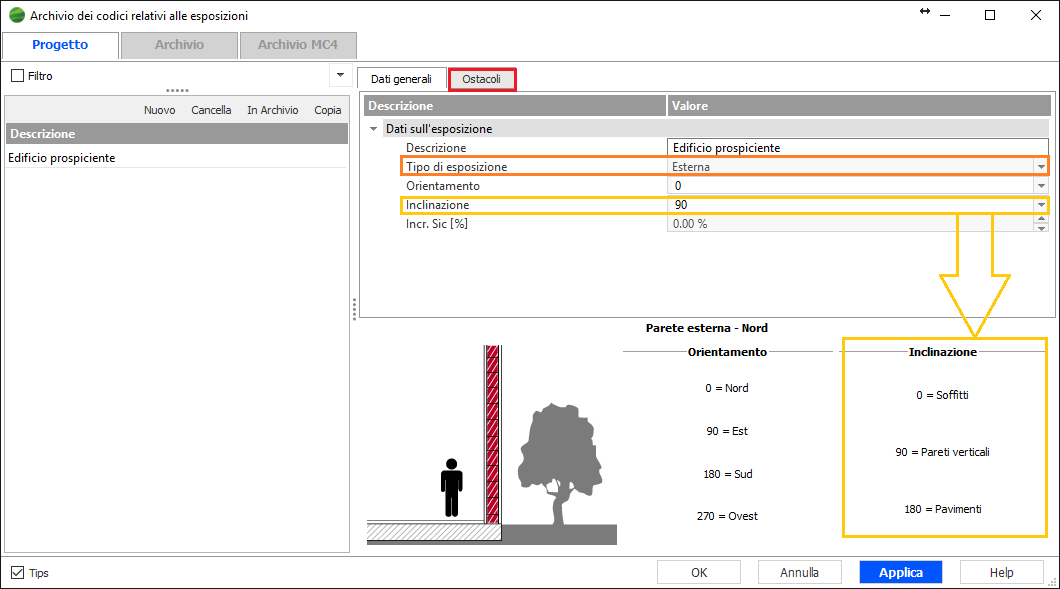Switch to the Archivio tab
The height and width of the screenshot is (589, 1060).
click(179, 45)
